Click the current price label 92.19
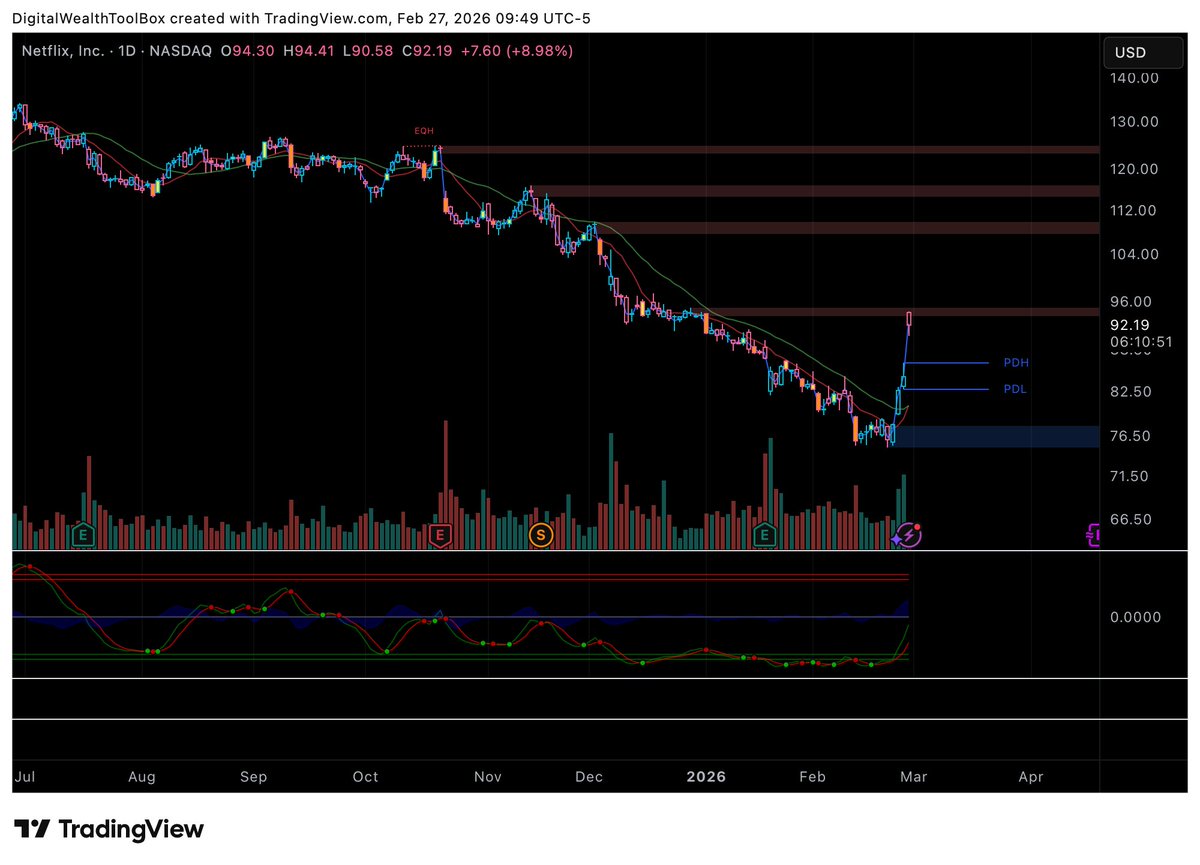Screen dimensions: 1200x865 tap(1129, 325)
